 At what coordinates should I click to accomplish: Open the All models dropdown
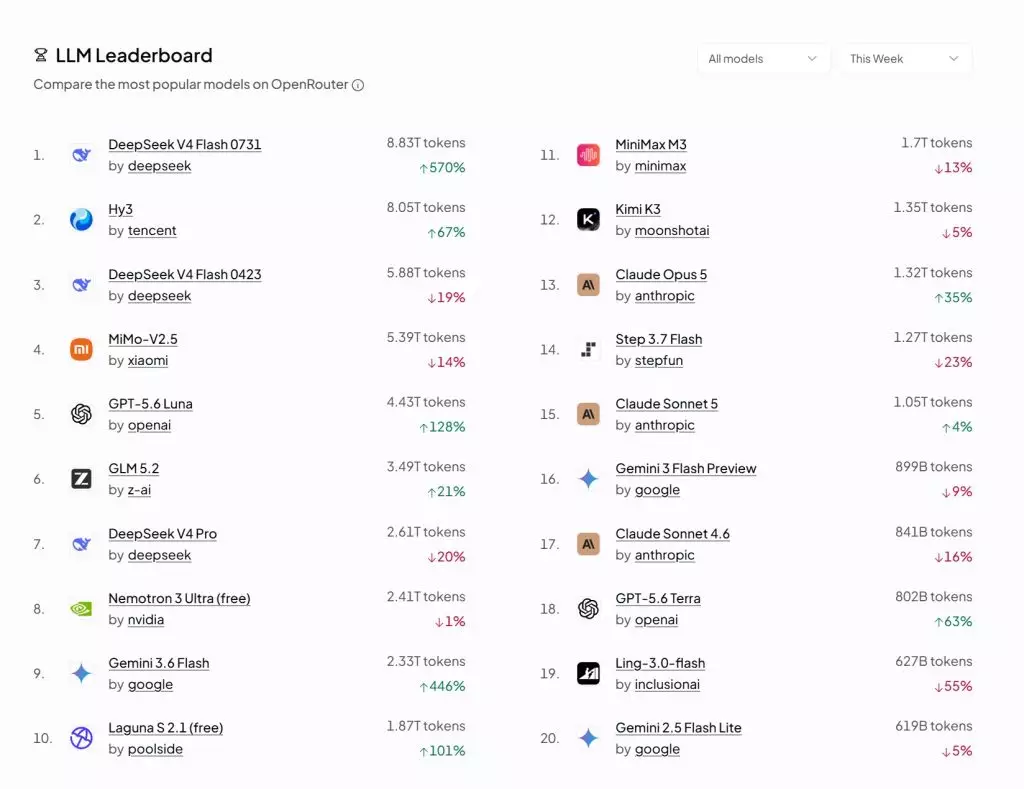tap(763, 59)
